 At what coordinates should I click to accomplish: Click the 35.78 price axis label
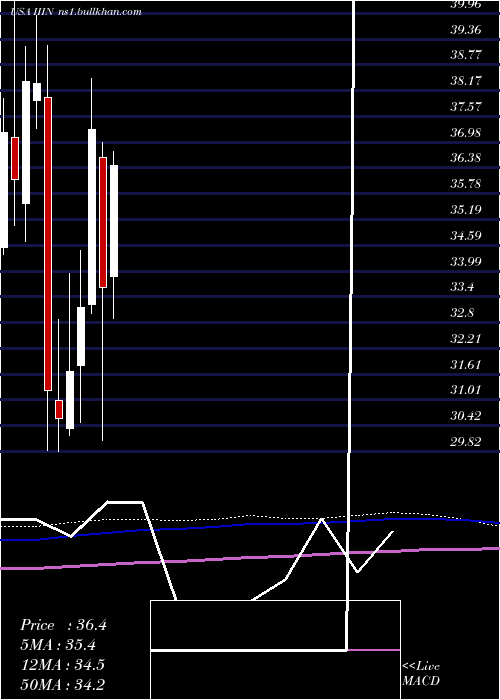(x=465, y=184)
